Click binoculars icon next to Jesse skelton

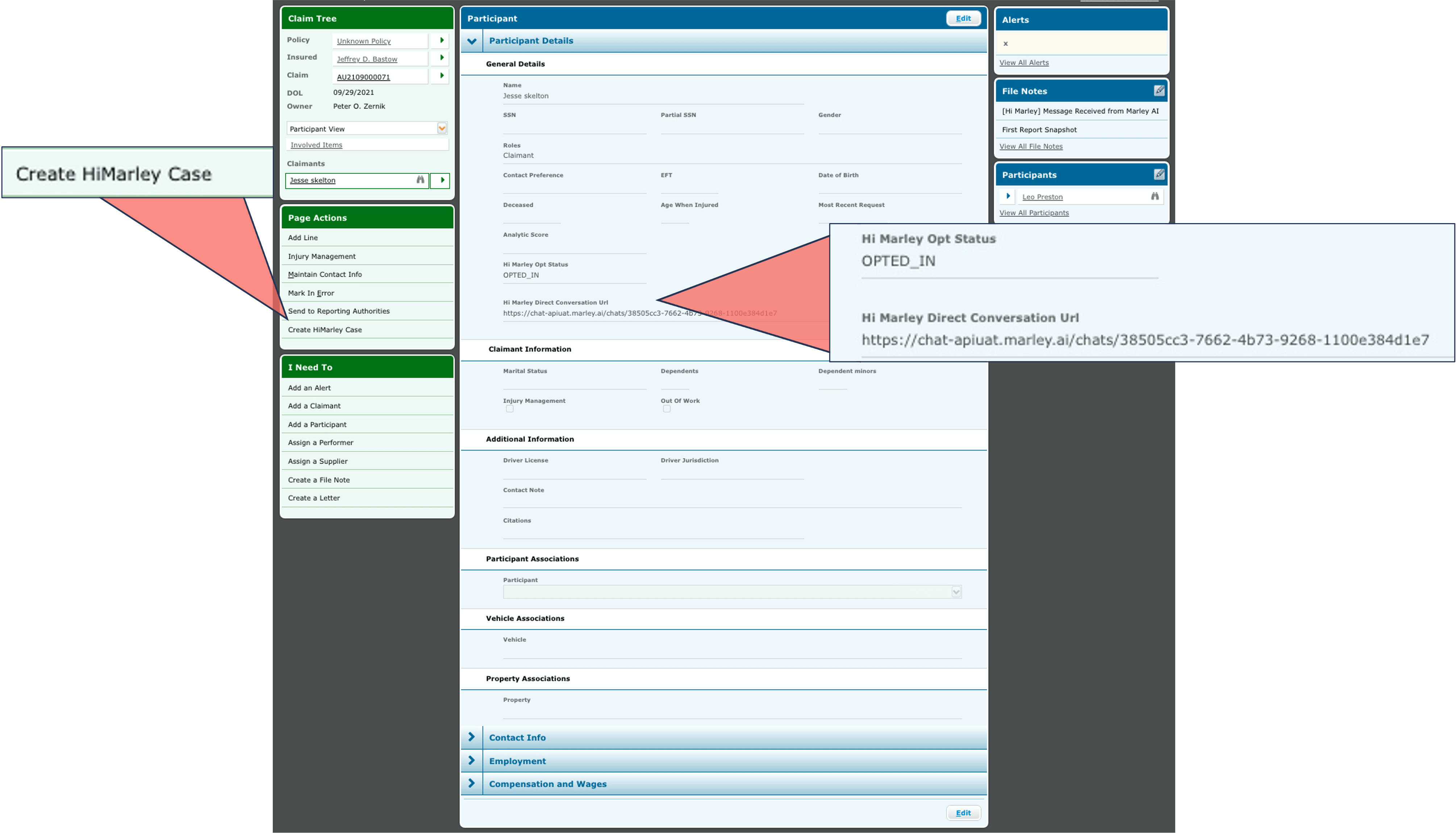point(421,180)
